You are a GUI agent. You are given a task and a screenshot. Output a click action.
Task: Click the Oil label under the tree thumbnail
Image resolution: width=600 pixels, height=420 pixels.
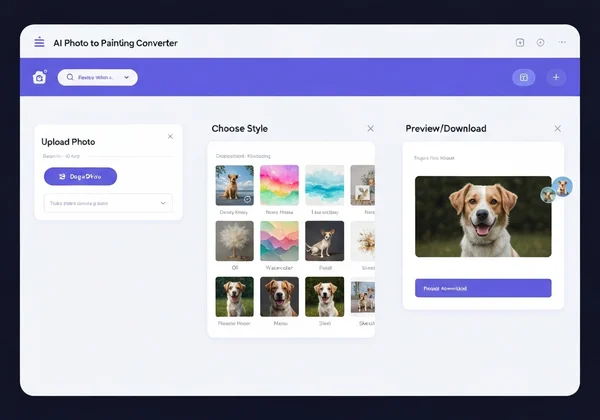tap(235, 268)
